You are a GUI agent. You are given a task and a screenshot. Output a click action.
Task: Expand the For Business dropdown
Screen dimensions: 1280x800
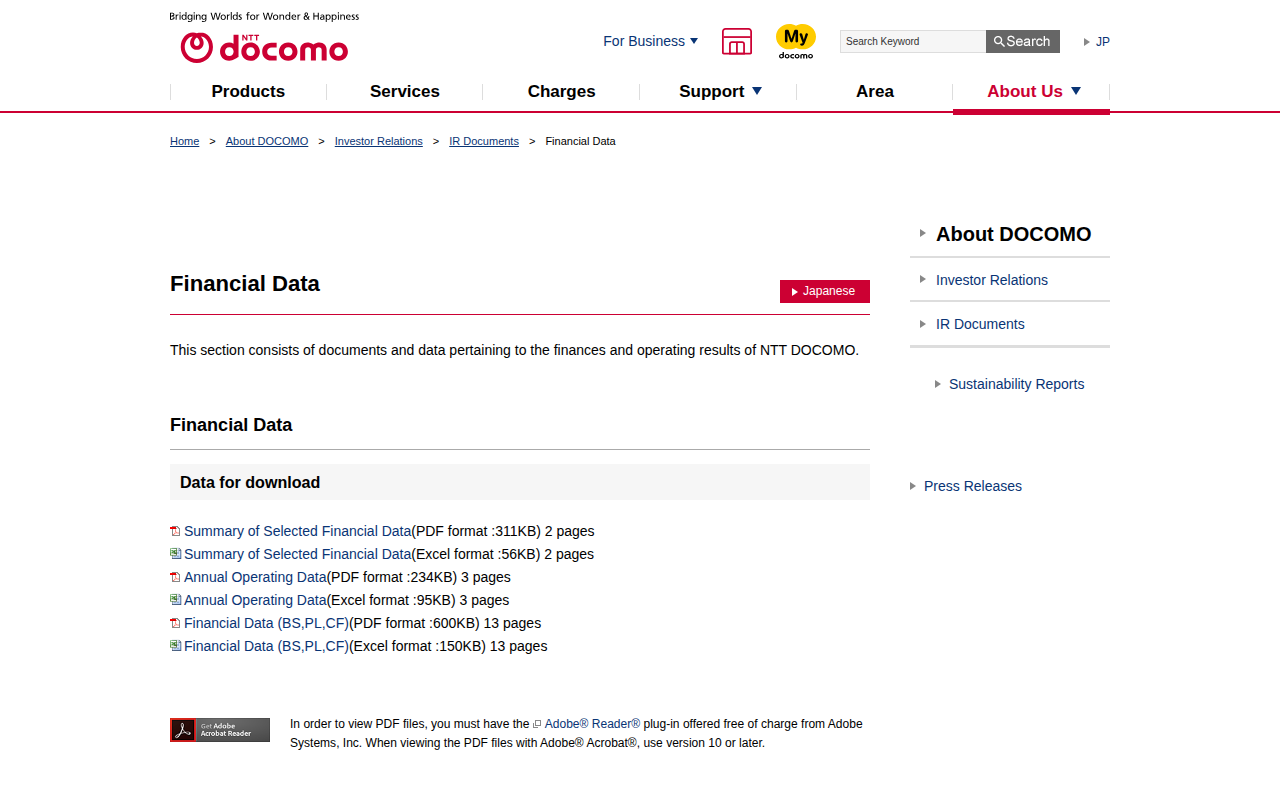click(651, 41)
